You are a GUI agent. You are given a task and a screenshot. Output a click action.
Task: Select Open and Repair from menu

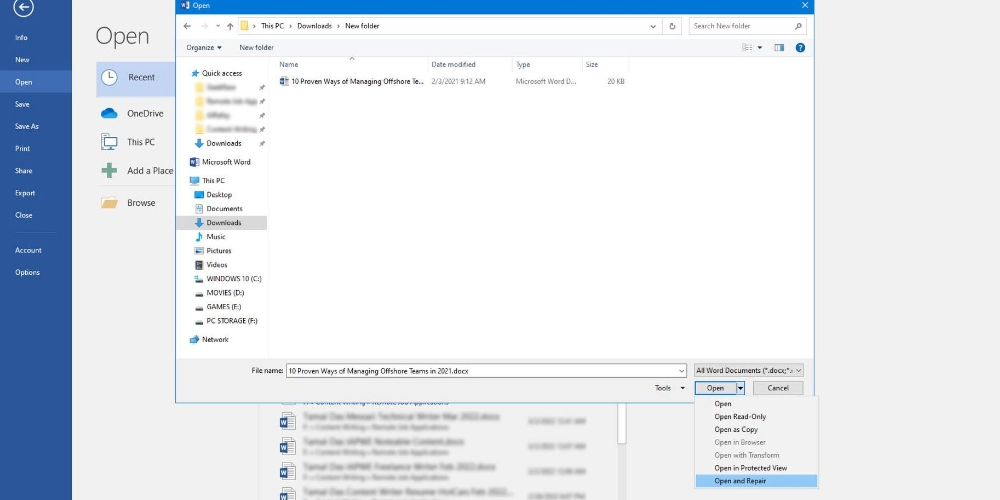(740, 481)
